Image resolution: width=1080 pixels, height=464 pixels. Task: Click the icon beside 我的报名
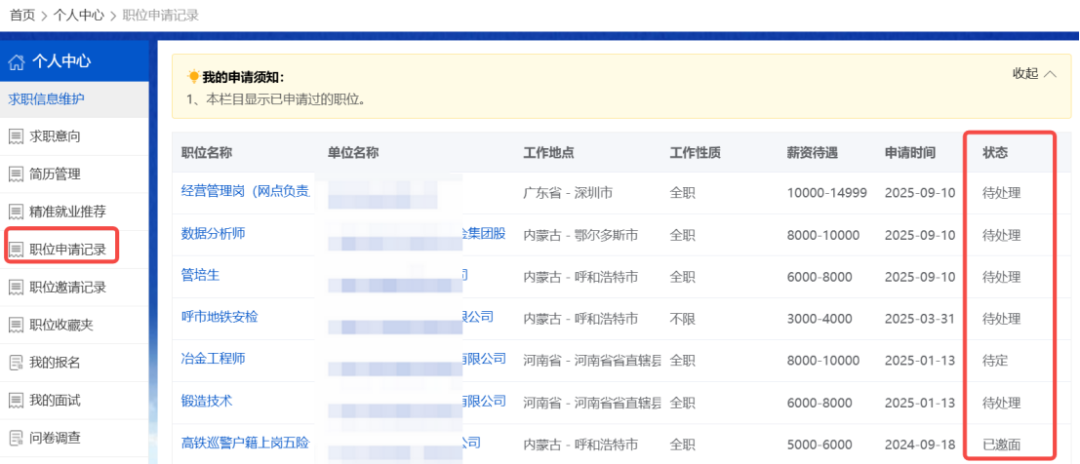pos(16,362)
